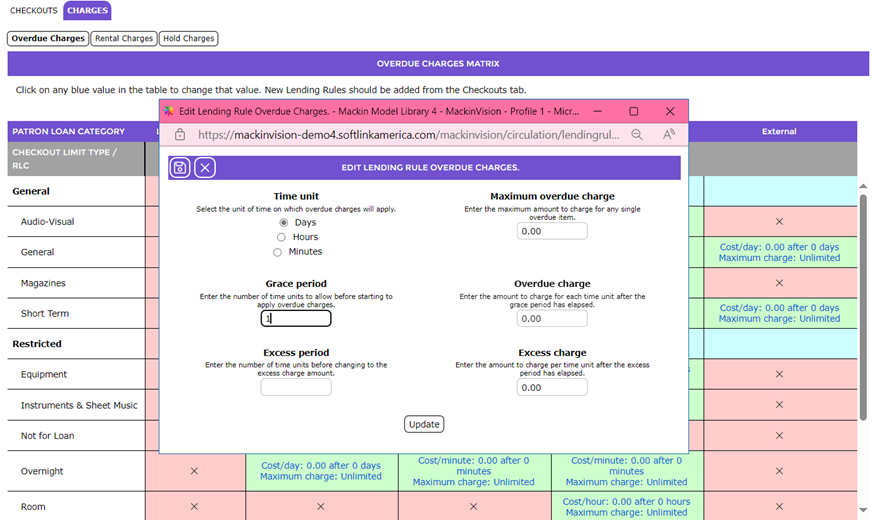The height and width of the screenshot is (520, 875).
Task: Click the Excess period input field
Action: [296, 387]
